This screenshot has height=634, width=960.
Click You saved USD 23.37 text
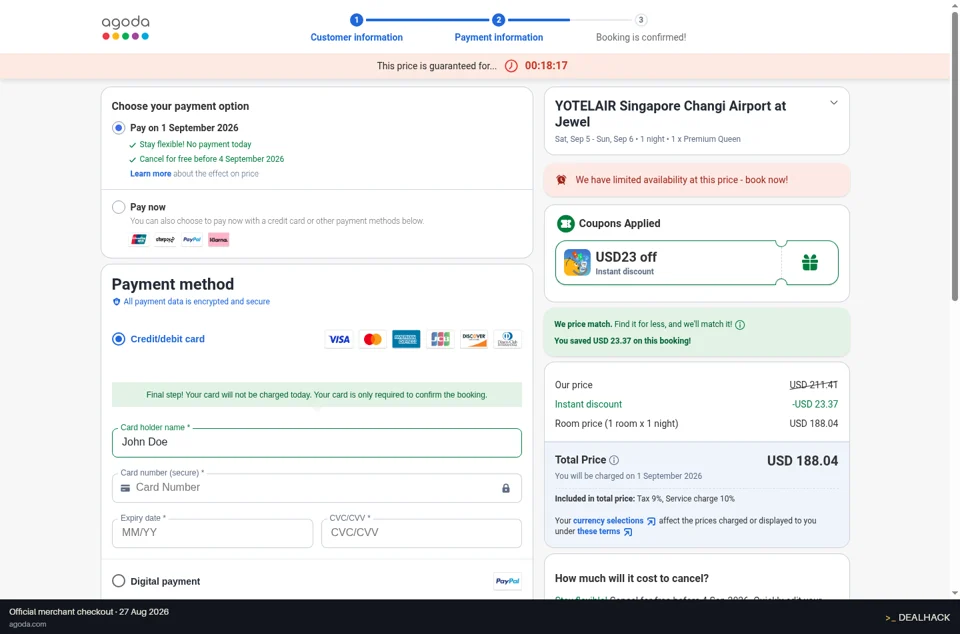[x=622, y=341]
